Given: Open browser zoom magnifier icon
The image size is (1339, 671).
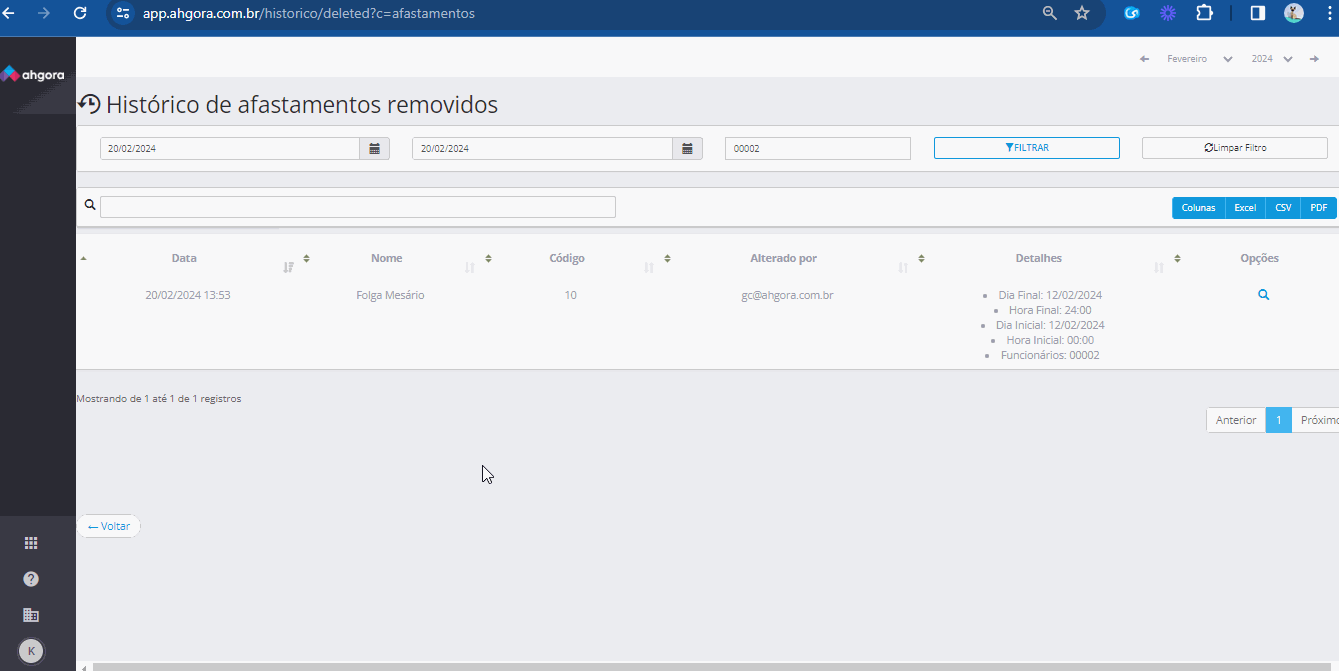Looking at the screenshot, I should pyautogui.click(x=1050, y=13).
